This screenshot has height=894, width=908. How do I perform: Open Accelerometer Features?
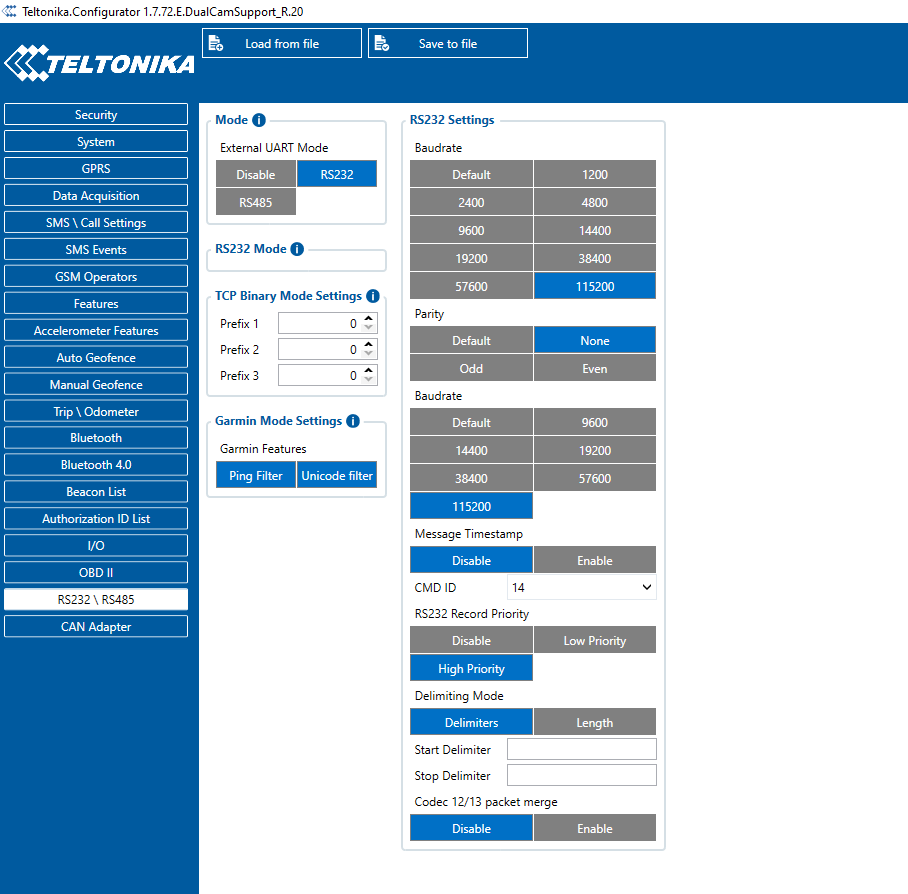pyautogui.click(x=96, y=330)
